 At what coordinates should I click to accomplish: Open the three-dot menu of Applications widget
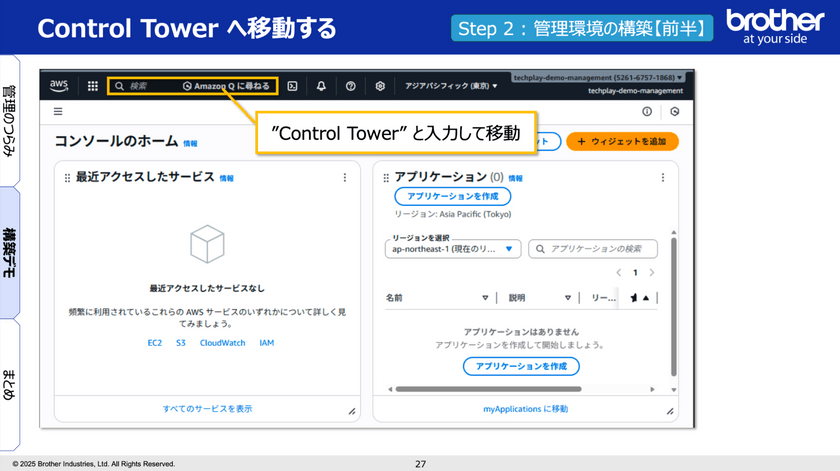(x=662, y=177)
